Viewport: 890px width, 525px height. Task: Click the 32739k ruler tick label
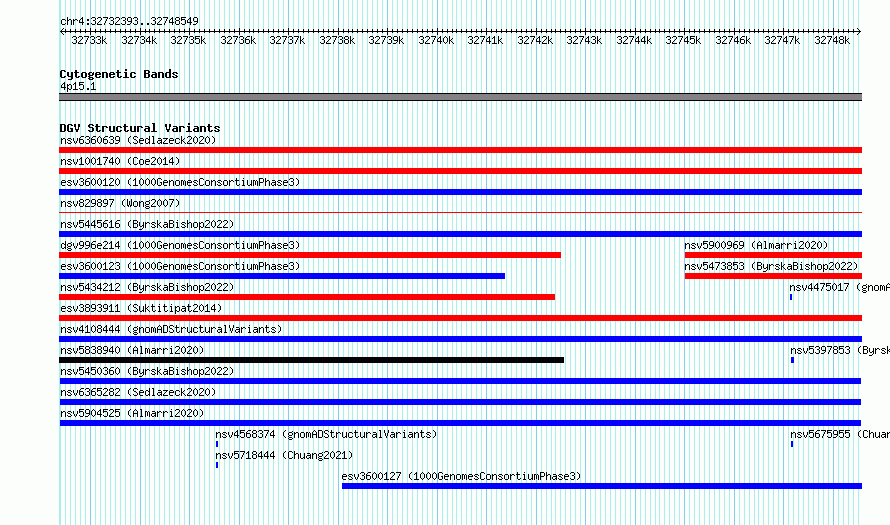point(386,40)
